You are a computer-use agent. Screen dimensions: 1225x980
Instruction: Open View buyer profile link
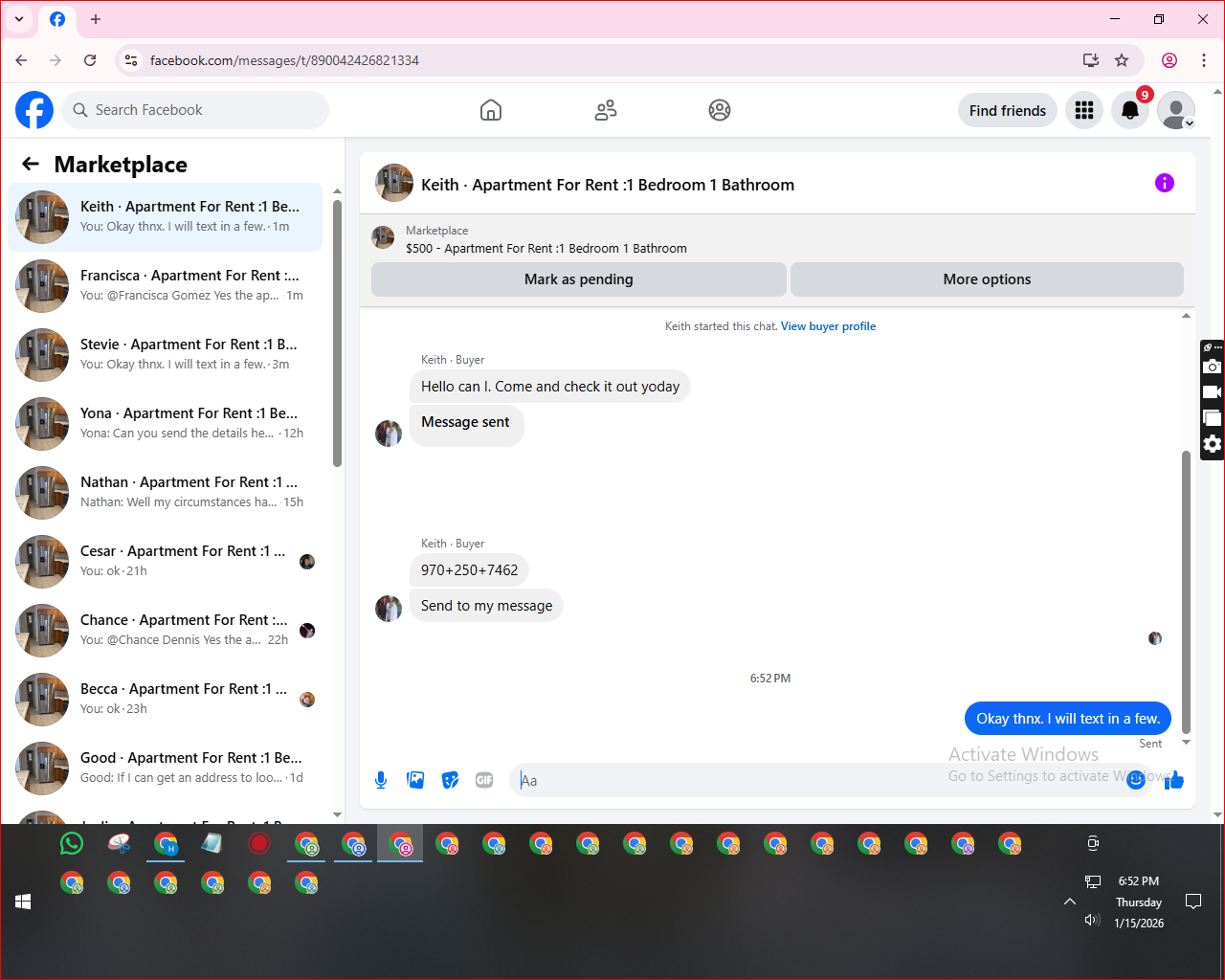pos(828,326)
